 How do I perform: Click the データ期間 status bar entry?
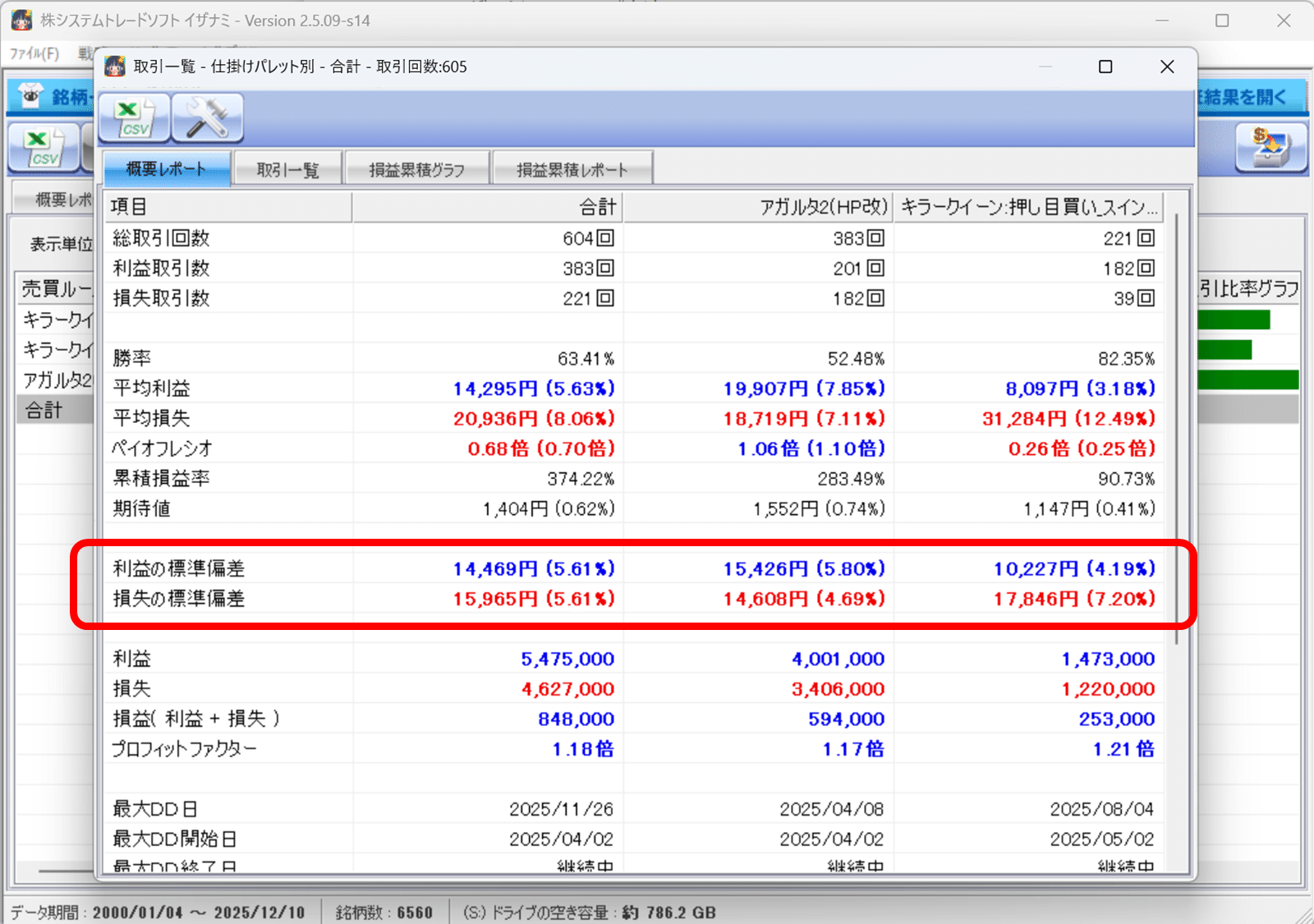coord(158,912)
